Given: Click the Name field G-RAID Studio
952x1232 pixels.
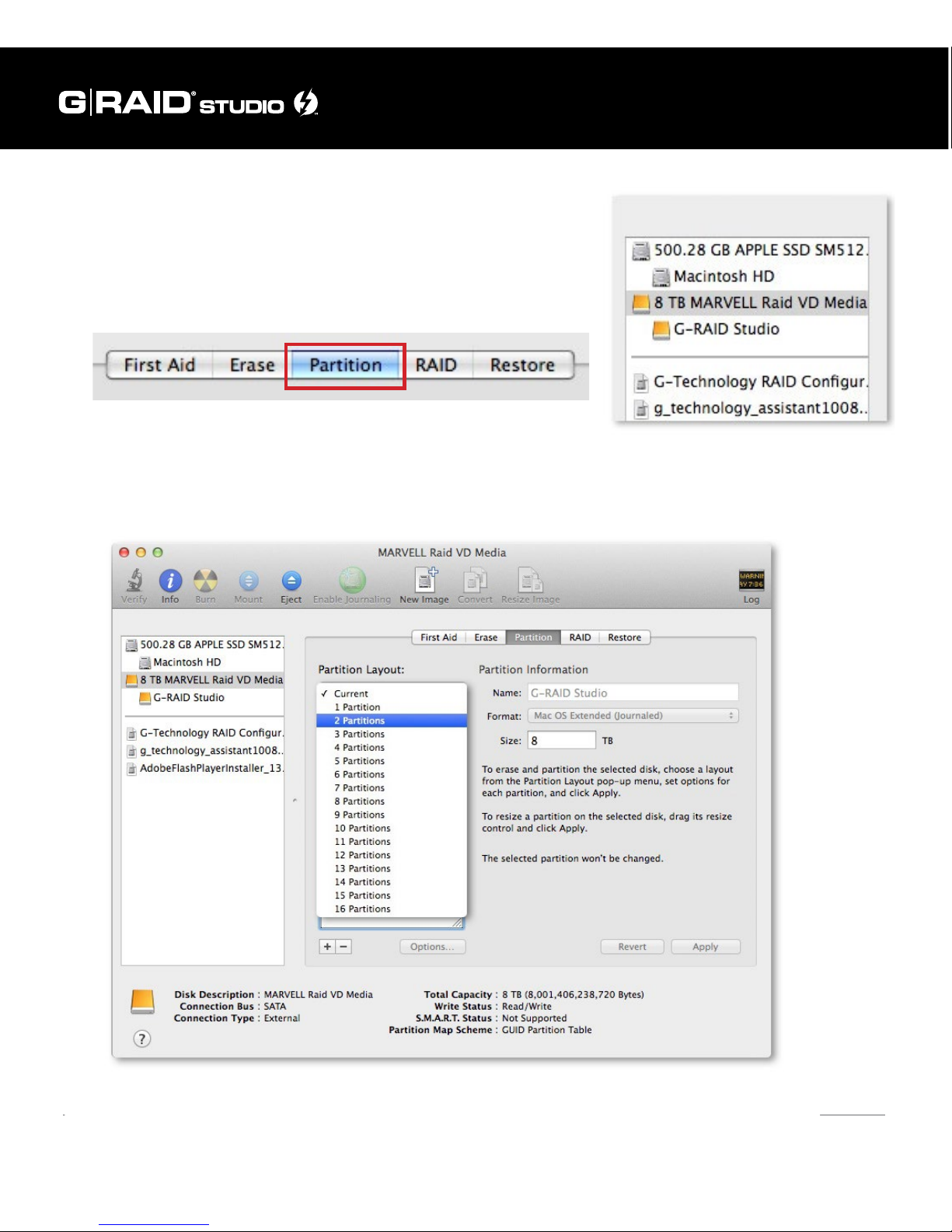Looking at the screenshot, I should (x=633, y=693).
